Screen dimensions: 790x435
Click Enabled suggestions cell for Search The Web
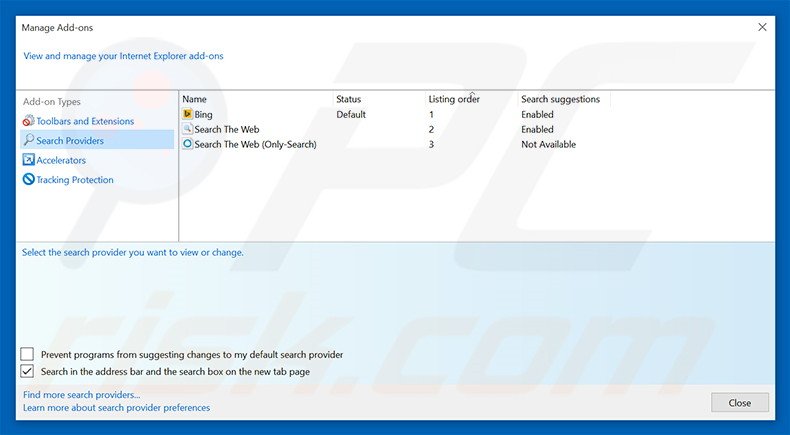538,130
